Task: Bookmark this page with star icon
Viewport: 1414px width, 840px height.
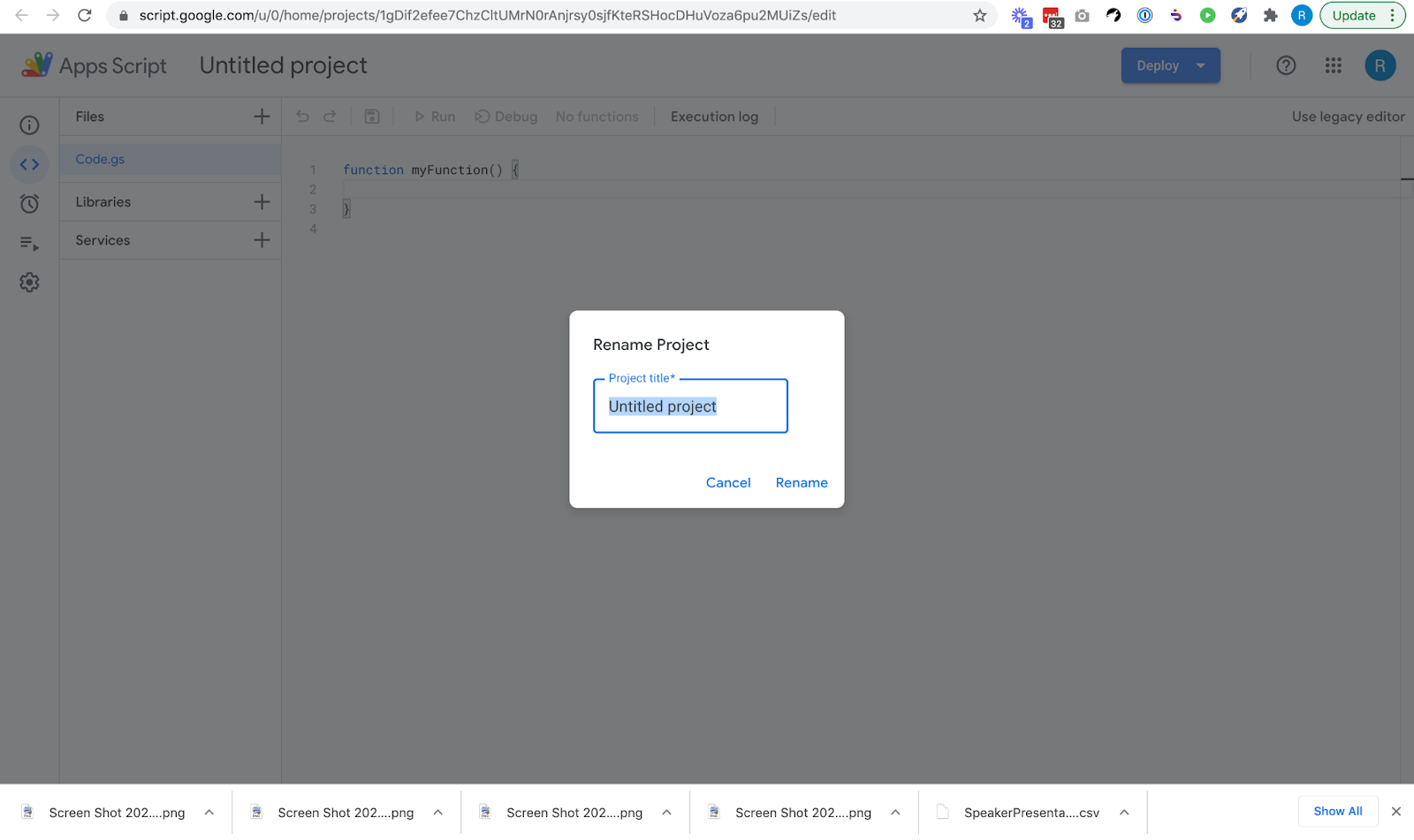Action: coord(979,15)
